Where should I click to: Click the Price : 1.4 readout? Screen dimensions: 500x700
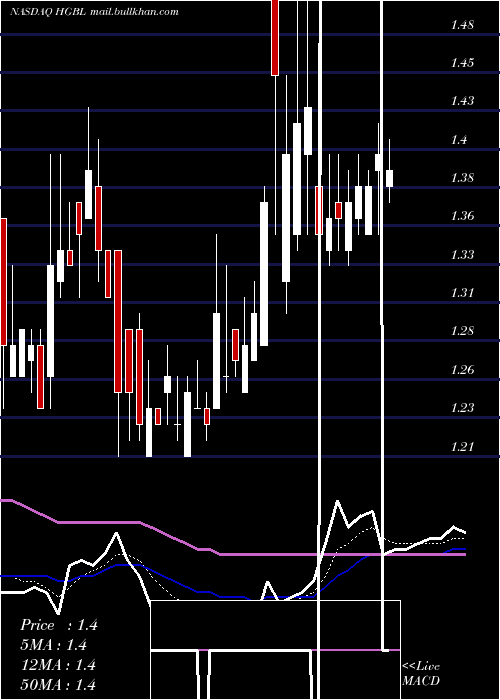click(58, 625)
